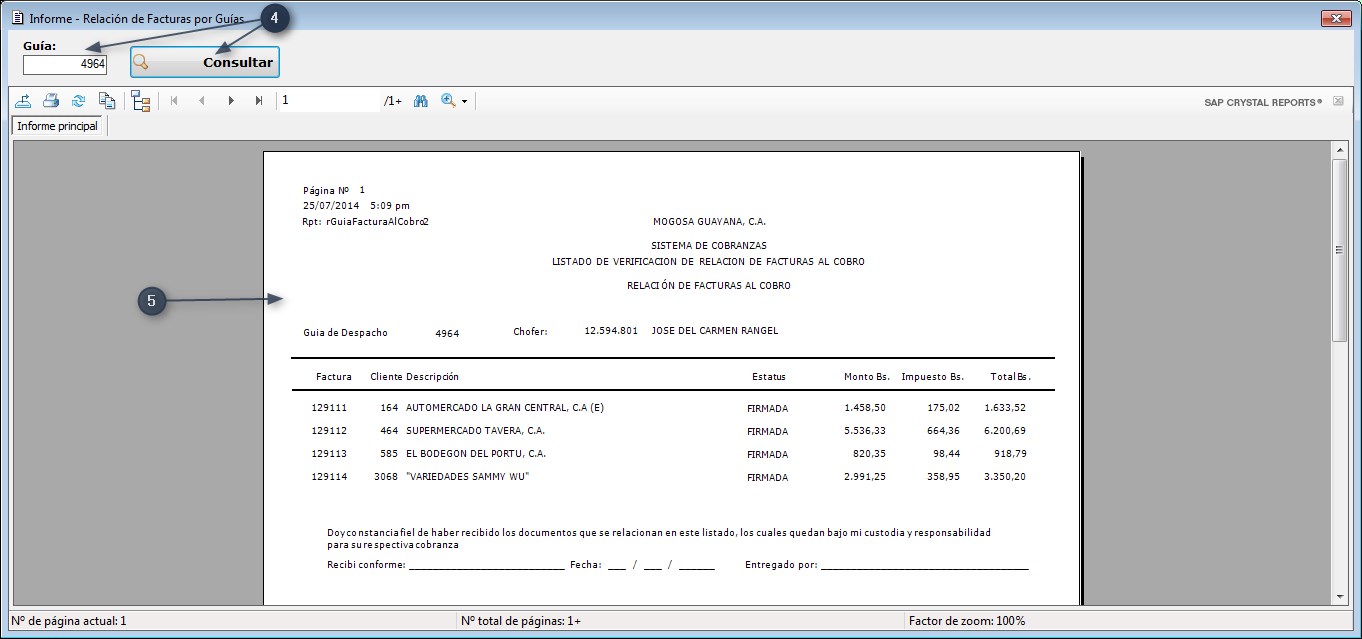The image size is (1362, 639).
Task: Click the Estatus column header
Action: pos(769,377)
